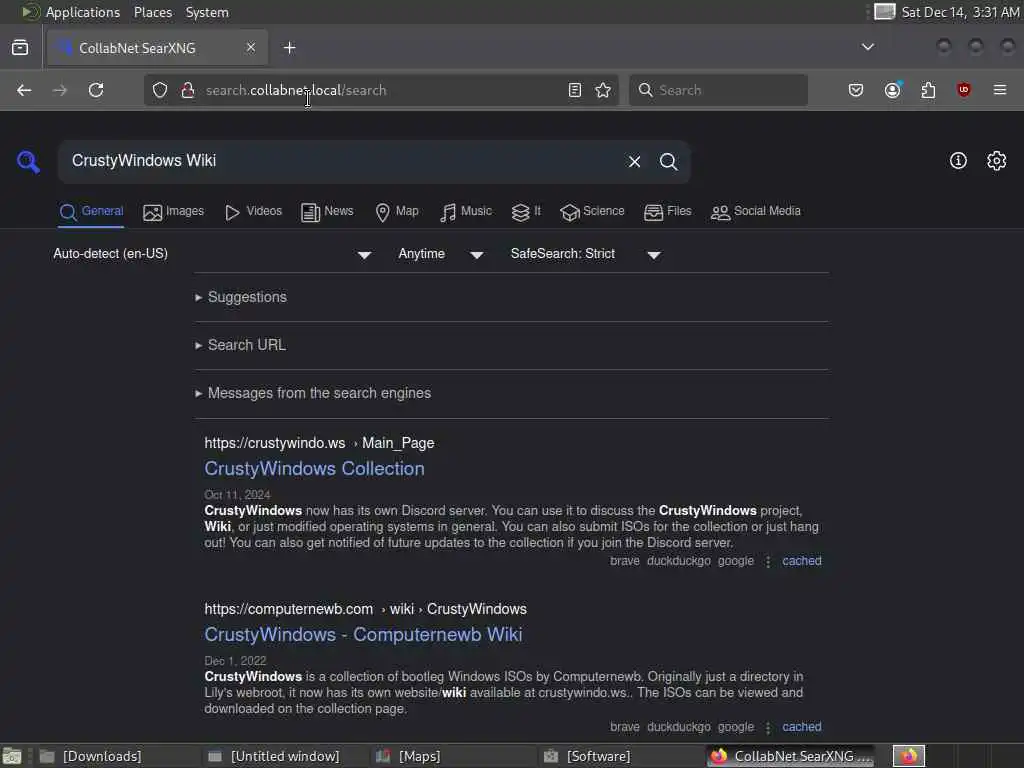The image size is (1024, 768).
Task: Open the SafeSearch: Strict dropdown
Action: [586, 254]
